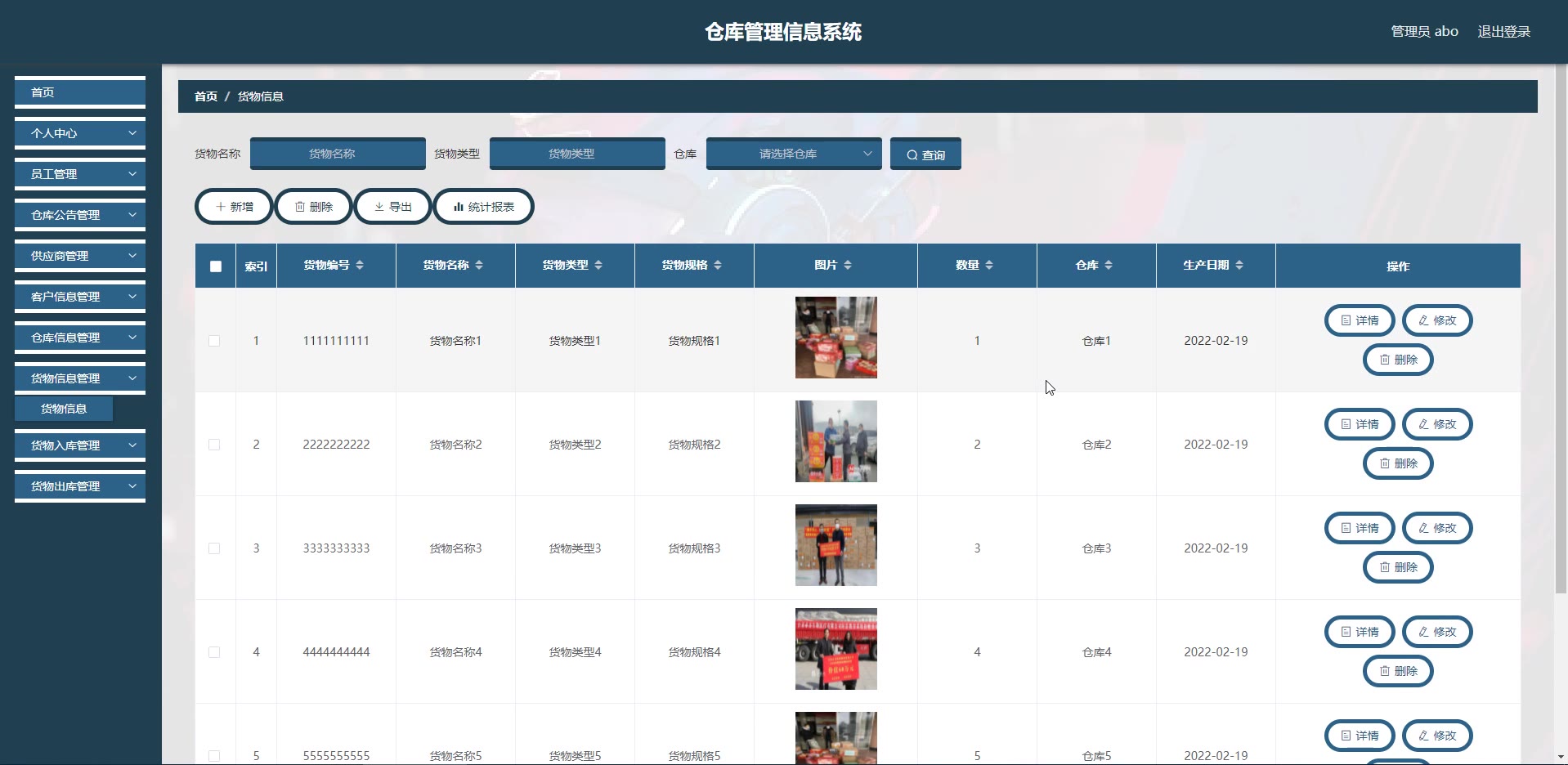Expand the 仓库信息管理 sidebar menu
Image resolution: width=1568 pixels, height=765 pixels.
coord(80,338)
